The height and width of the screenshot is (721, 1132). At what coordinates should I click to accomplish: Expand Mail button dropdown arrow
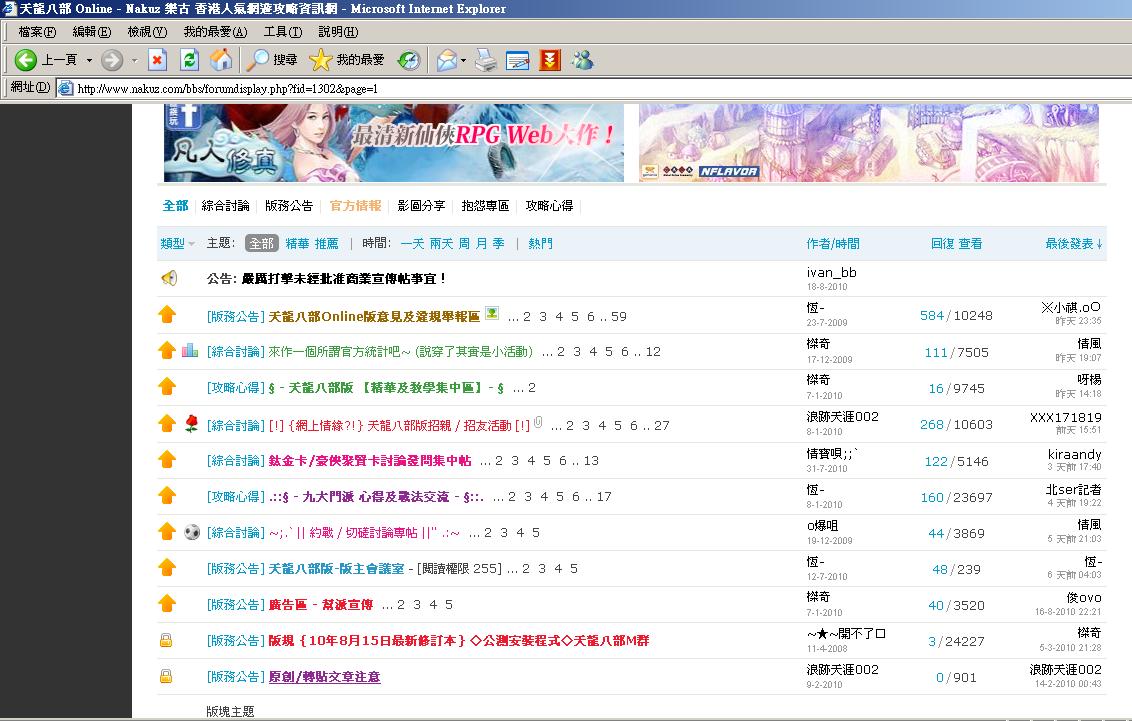(x=463, y=60)
